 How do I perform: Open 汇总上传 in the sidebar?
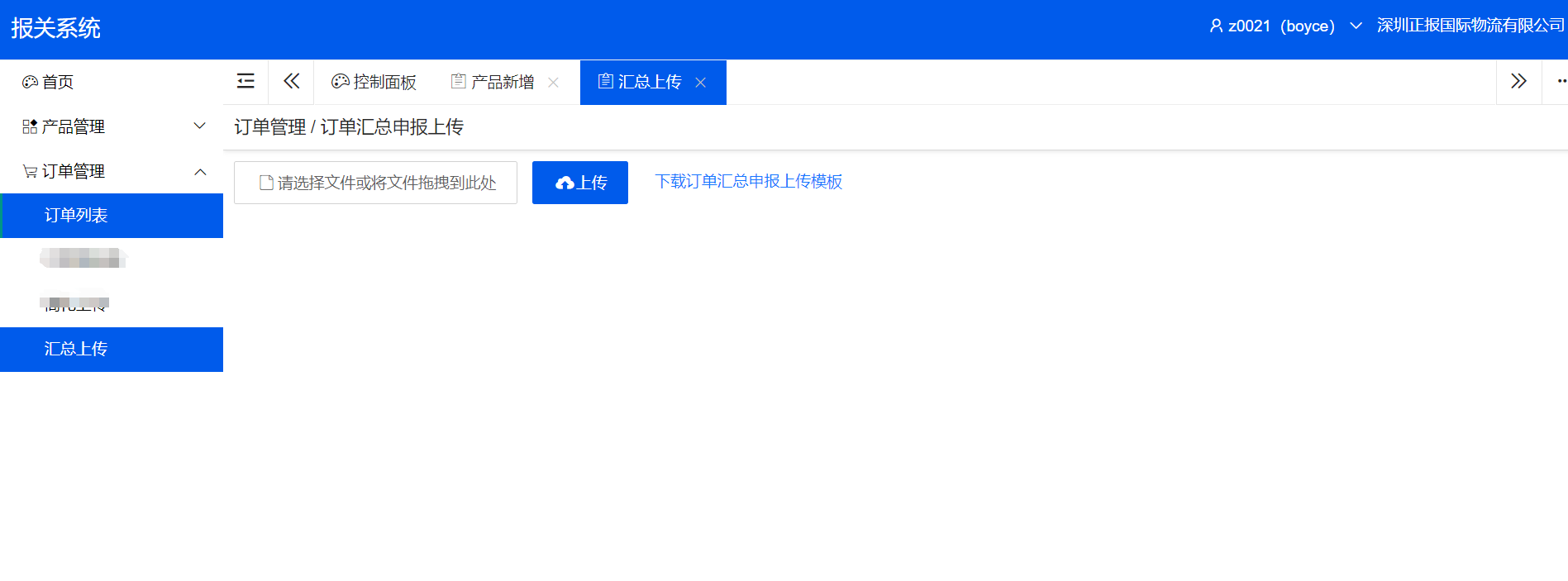coord(112,350)
